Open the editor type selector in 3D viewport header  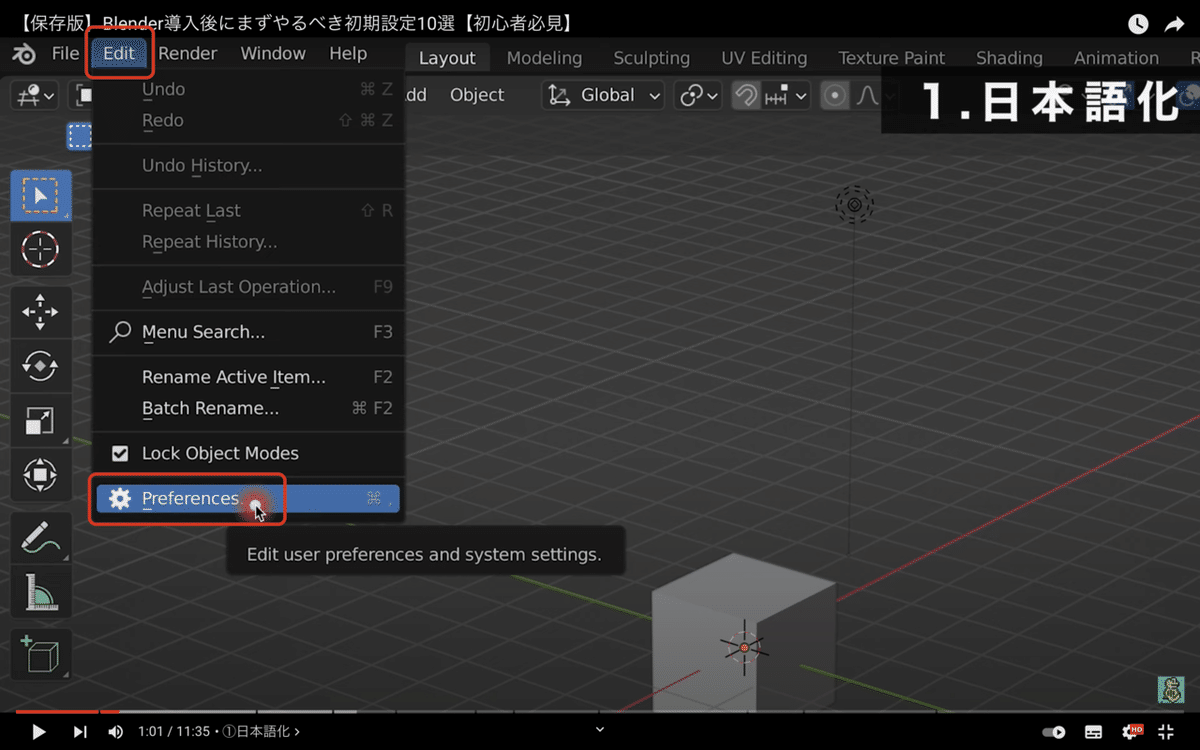pos(35,96)
